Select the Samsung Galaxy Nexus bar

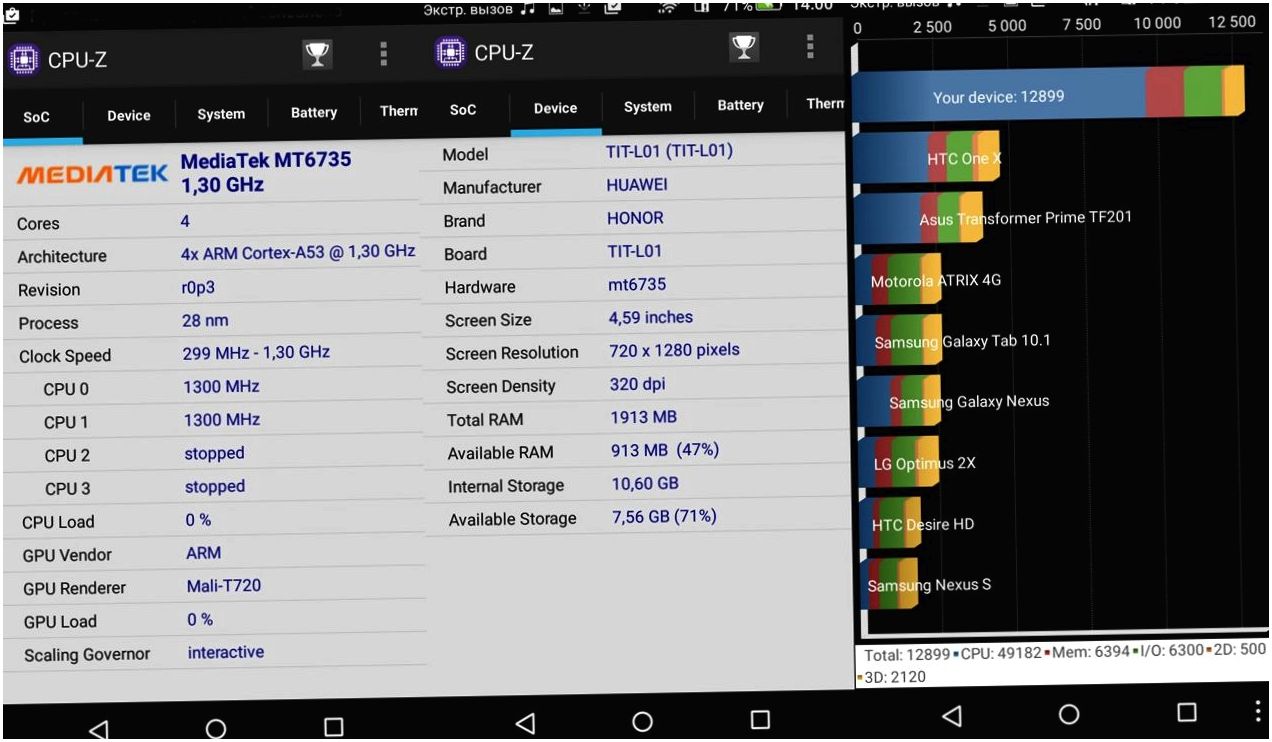pos(900,402)
